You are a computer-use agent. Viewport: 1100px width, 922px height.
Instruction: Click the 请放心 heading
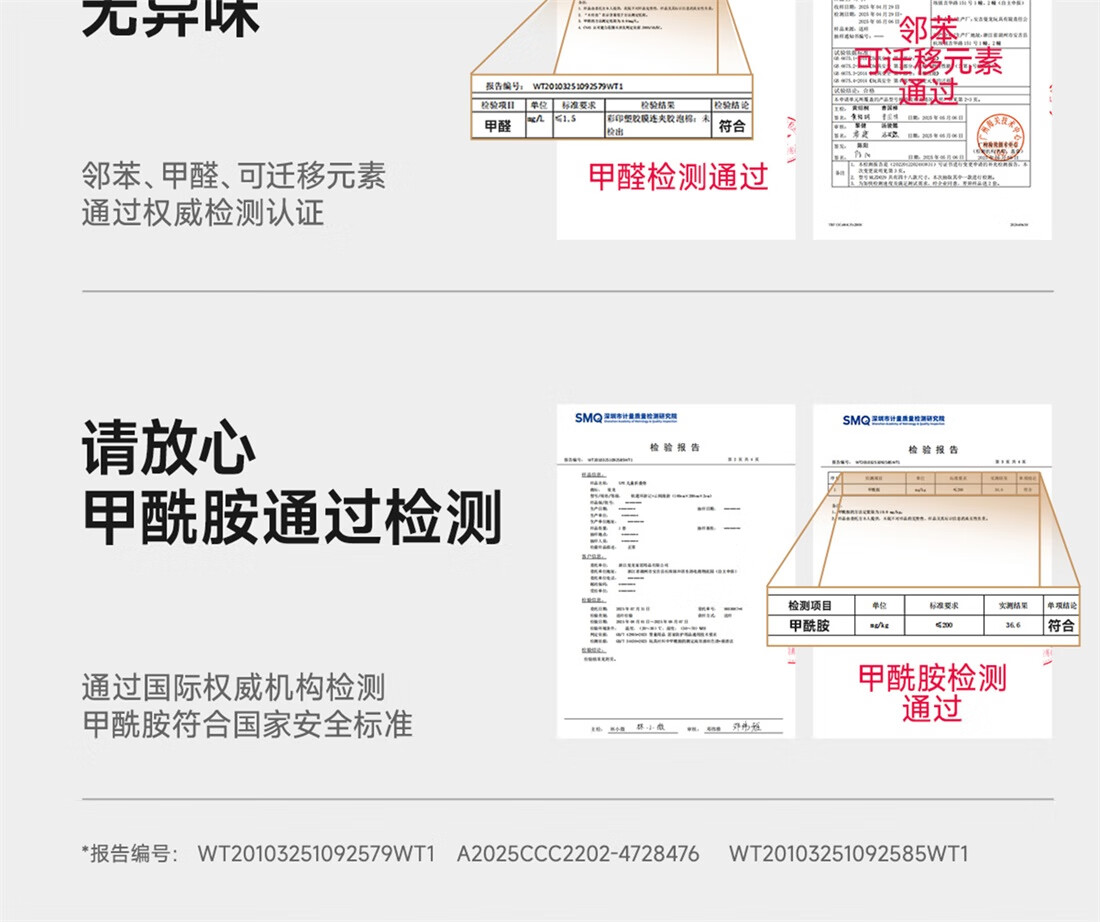tap(169, 450)
